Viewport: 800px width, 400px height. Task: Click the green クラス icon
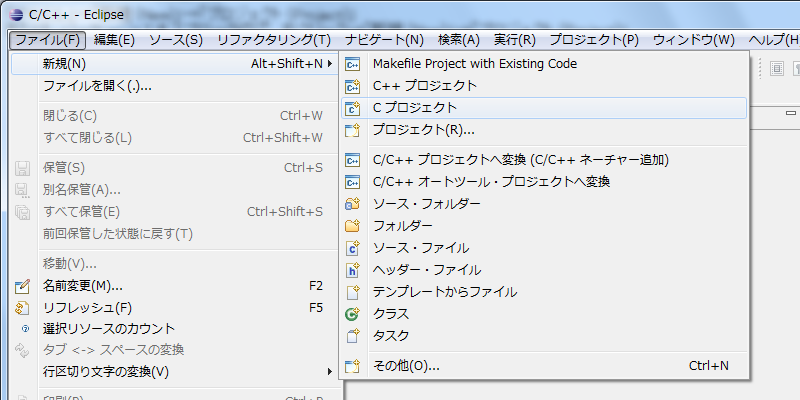(x=353, y=314)
